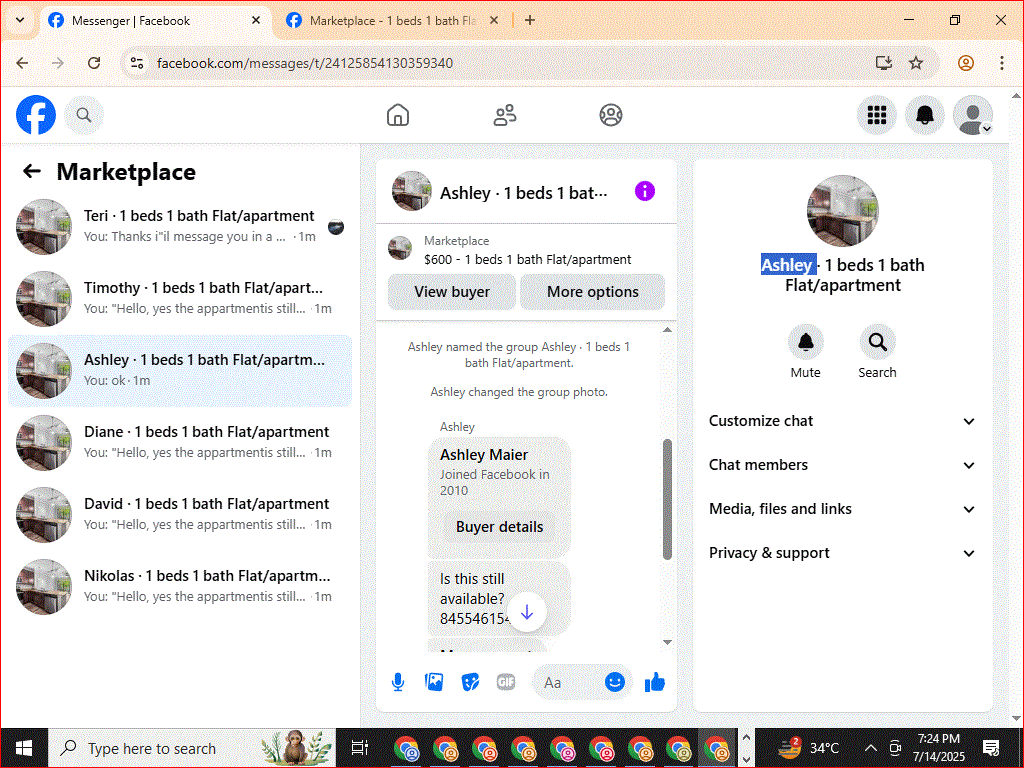
Task: Choose a sticker icon
Action: [470, 682]
